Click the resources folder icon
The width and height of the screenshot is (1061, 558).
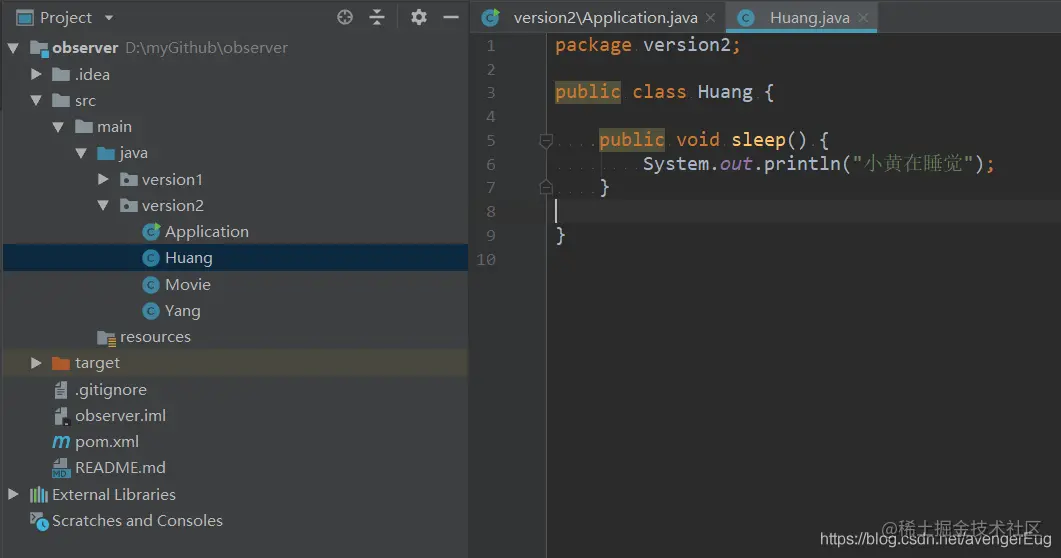pos(106,338)
